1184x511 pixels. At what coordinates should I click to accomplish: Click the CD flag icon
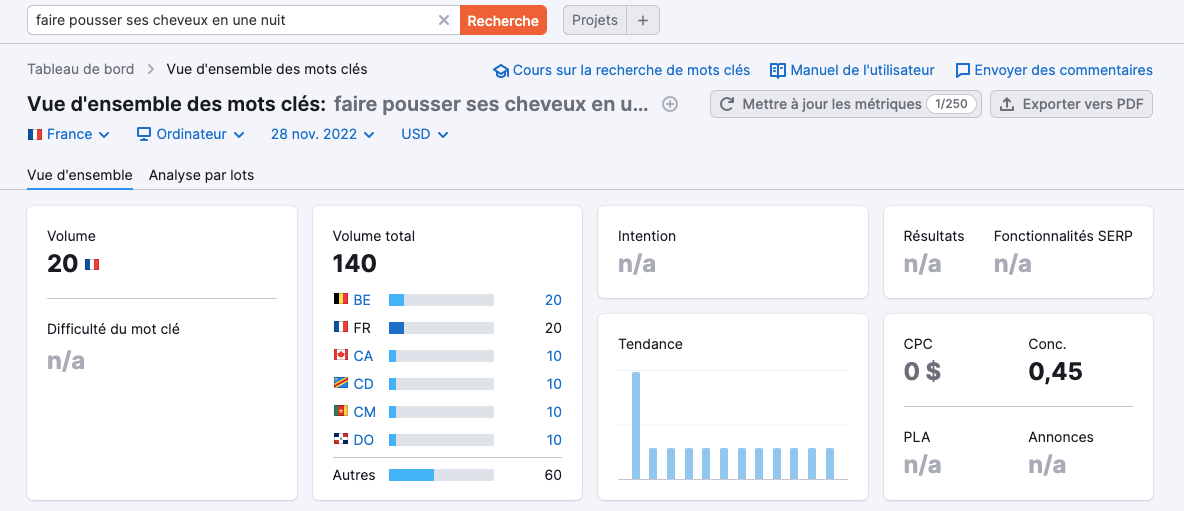(341, 383)
